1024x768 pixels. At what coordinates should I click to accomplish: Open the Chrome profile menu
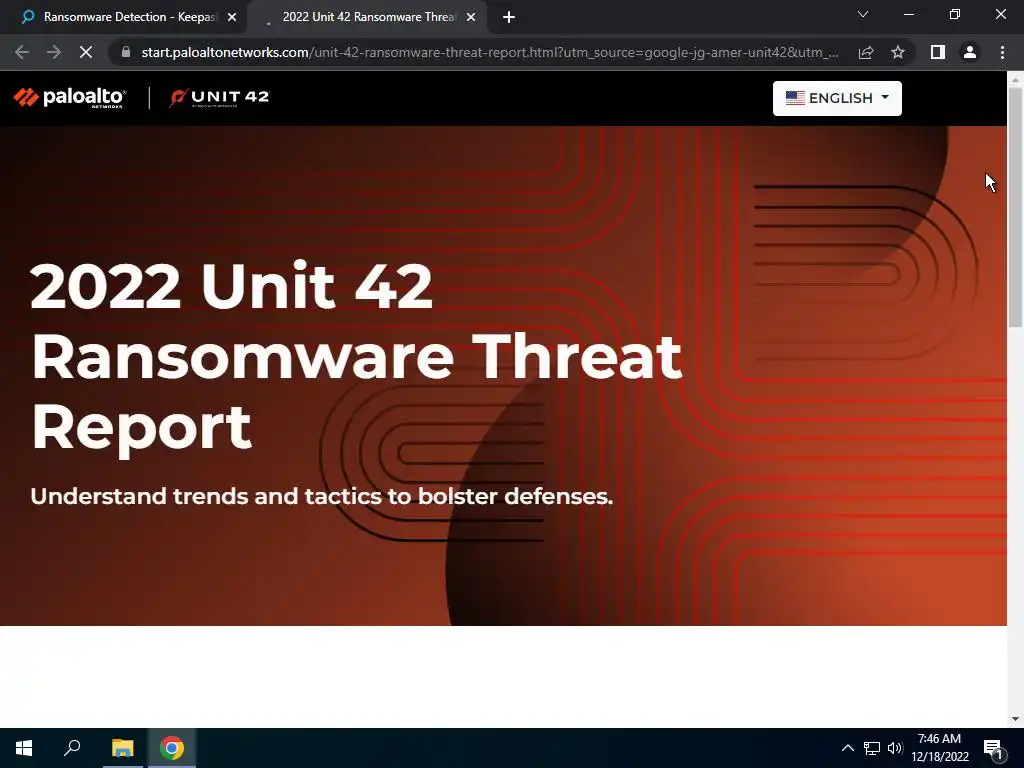pyautogui.click(x=970, y=52)
